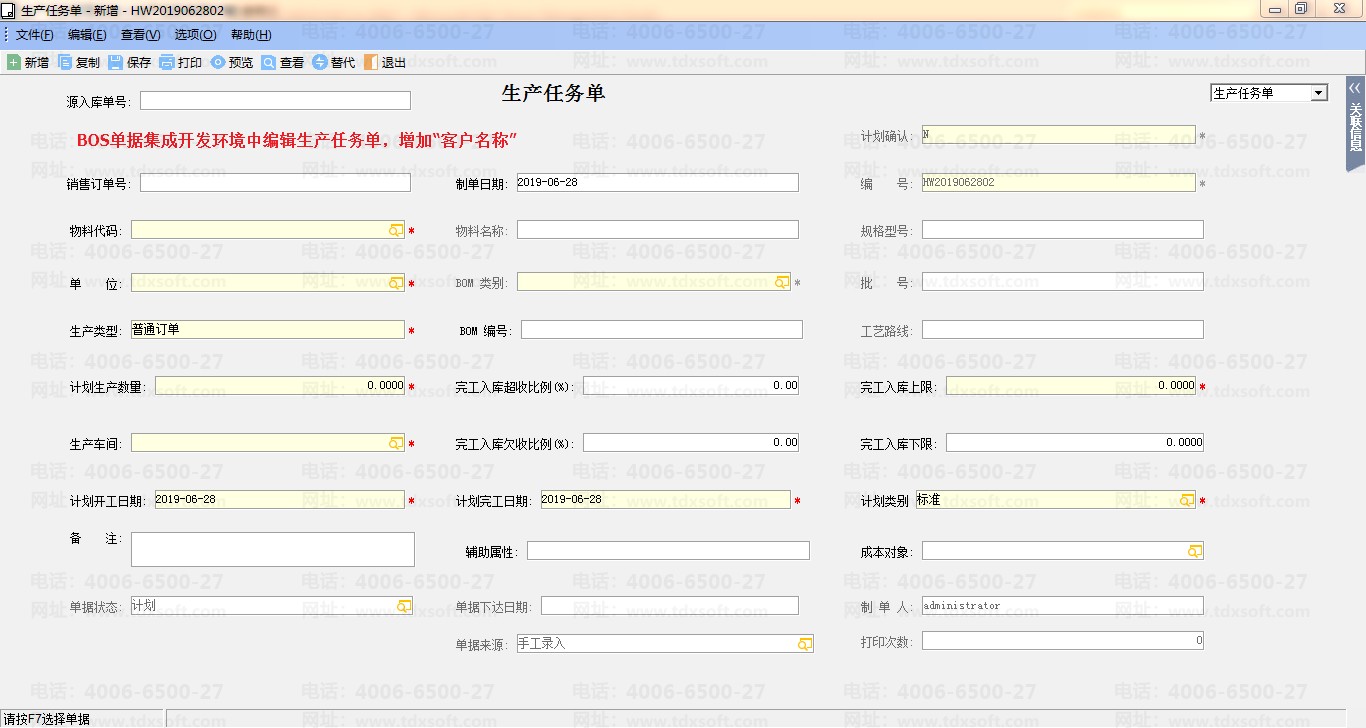Click the 批号 input field
Image resolution: width=1366 pixels, height=728 pixels.
click(x=1062, y=282)
